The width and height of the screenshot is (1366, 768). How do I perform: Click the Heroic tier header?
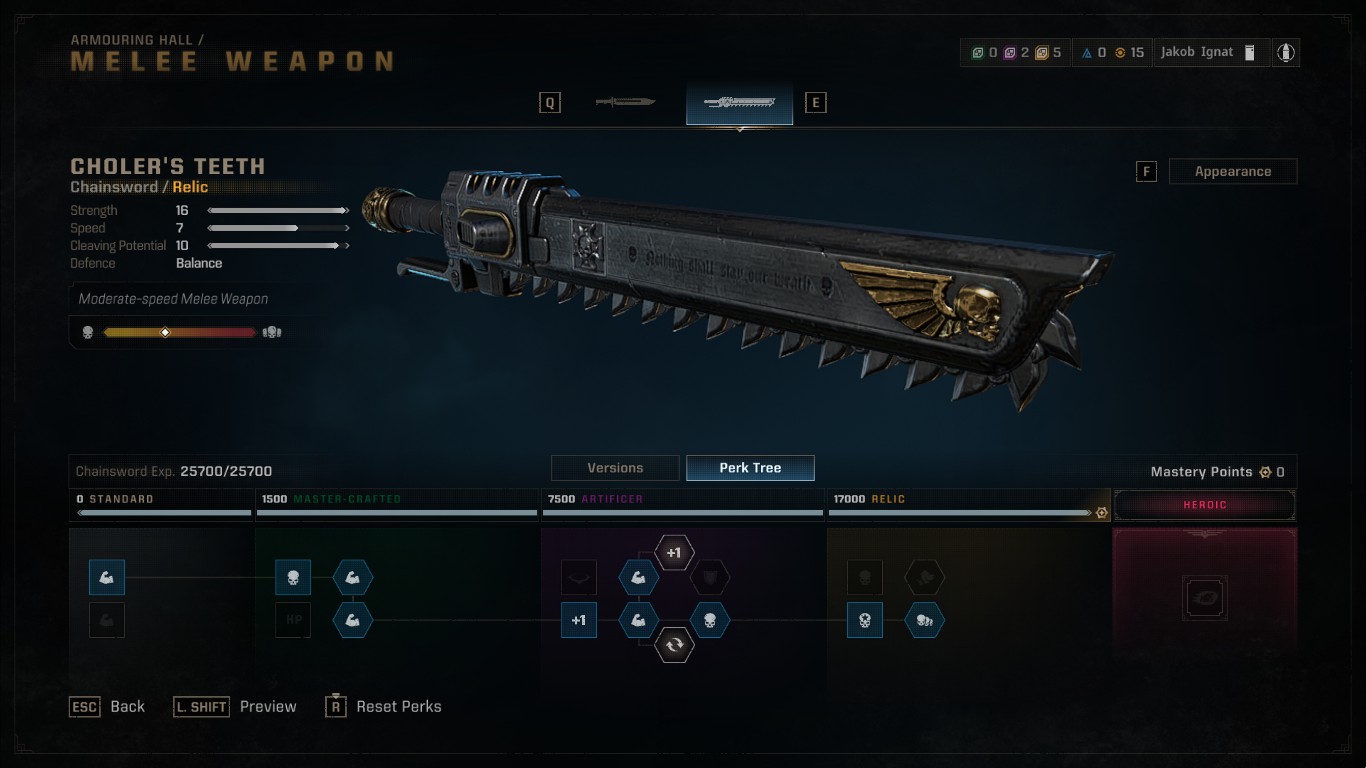click(x=1205, y=505)
